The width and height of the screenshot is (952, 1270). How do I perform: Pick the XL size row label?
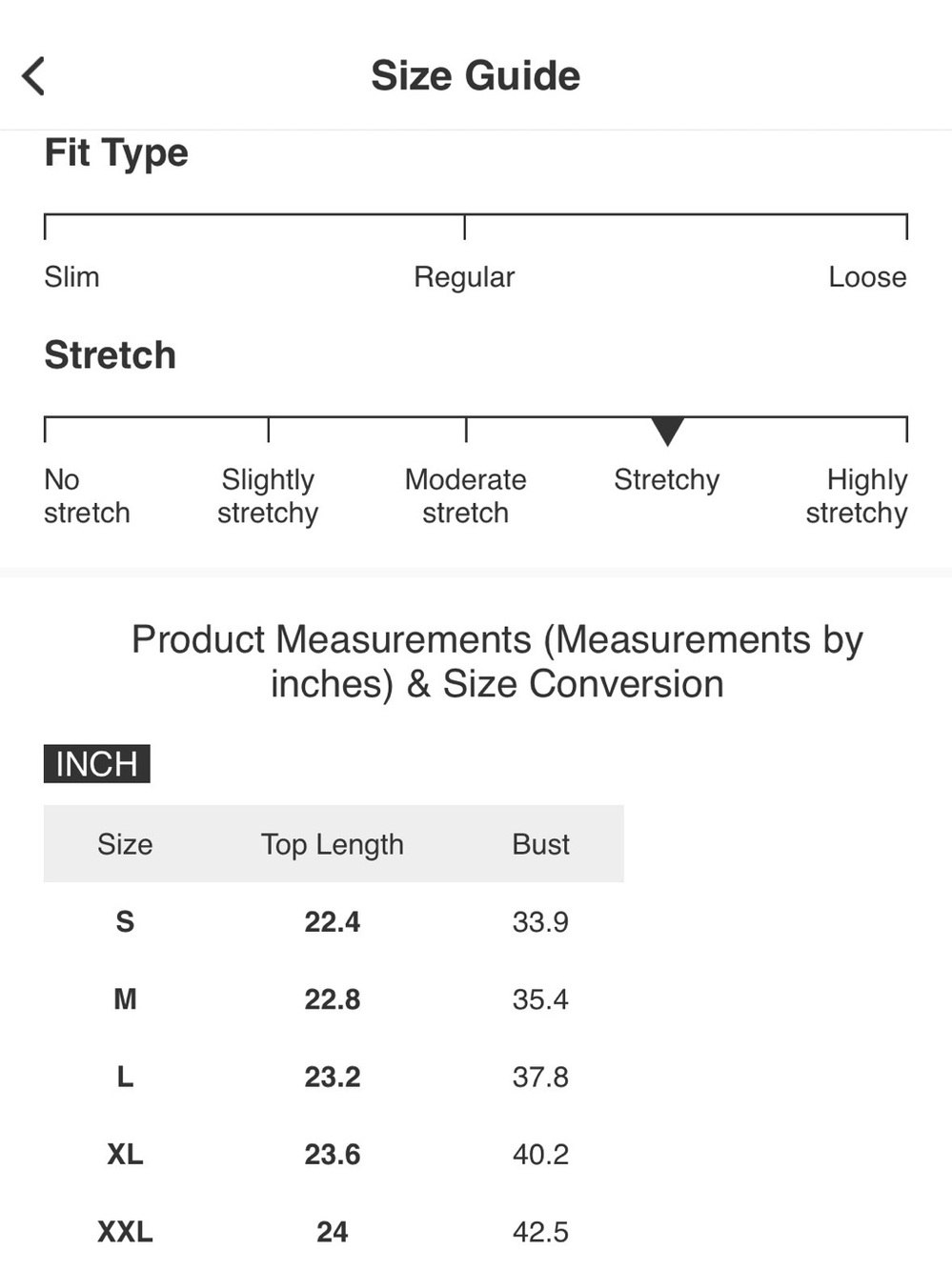[x=125, y=1155]
